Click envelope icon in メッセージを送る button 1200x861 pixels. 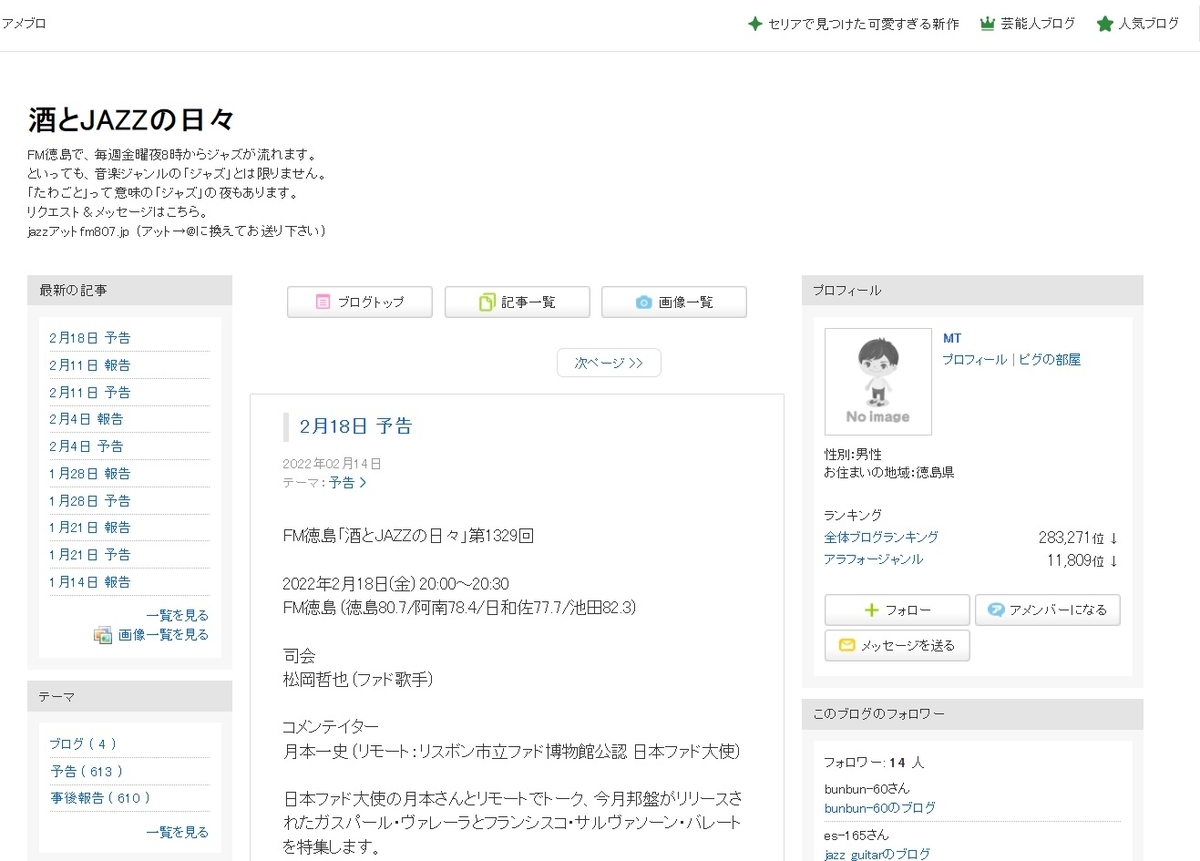tap(847, 645)
